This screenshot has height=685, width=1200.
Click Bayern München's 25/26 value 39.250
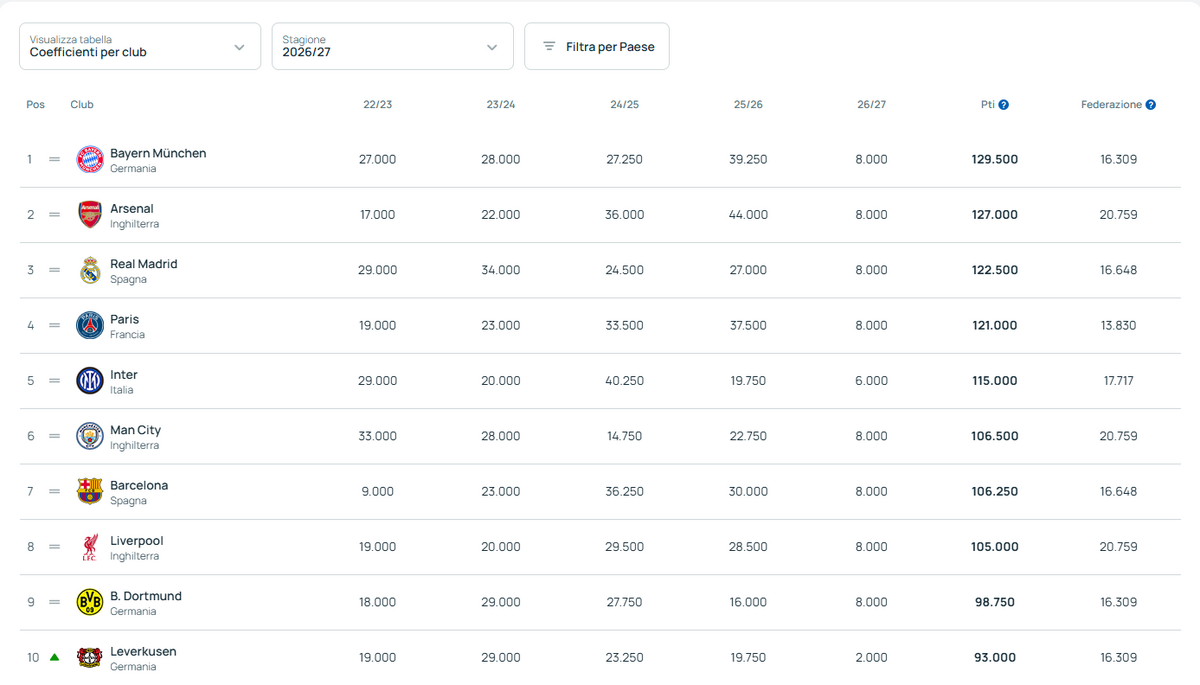[748, 159]
